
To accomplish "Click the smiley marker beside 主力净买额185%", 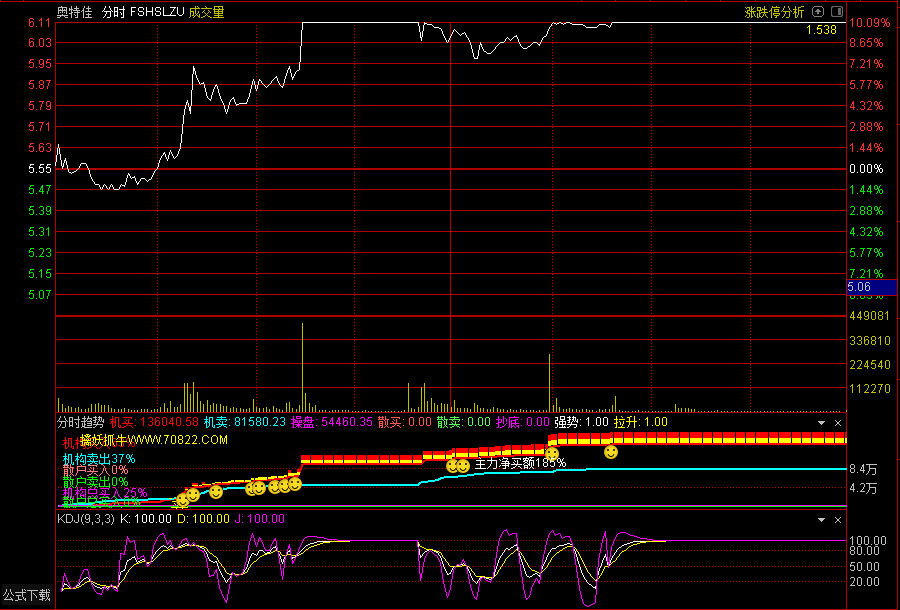I will click(x=463, y=466).
